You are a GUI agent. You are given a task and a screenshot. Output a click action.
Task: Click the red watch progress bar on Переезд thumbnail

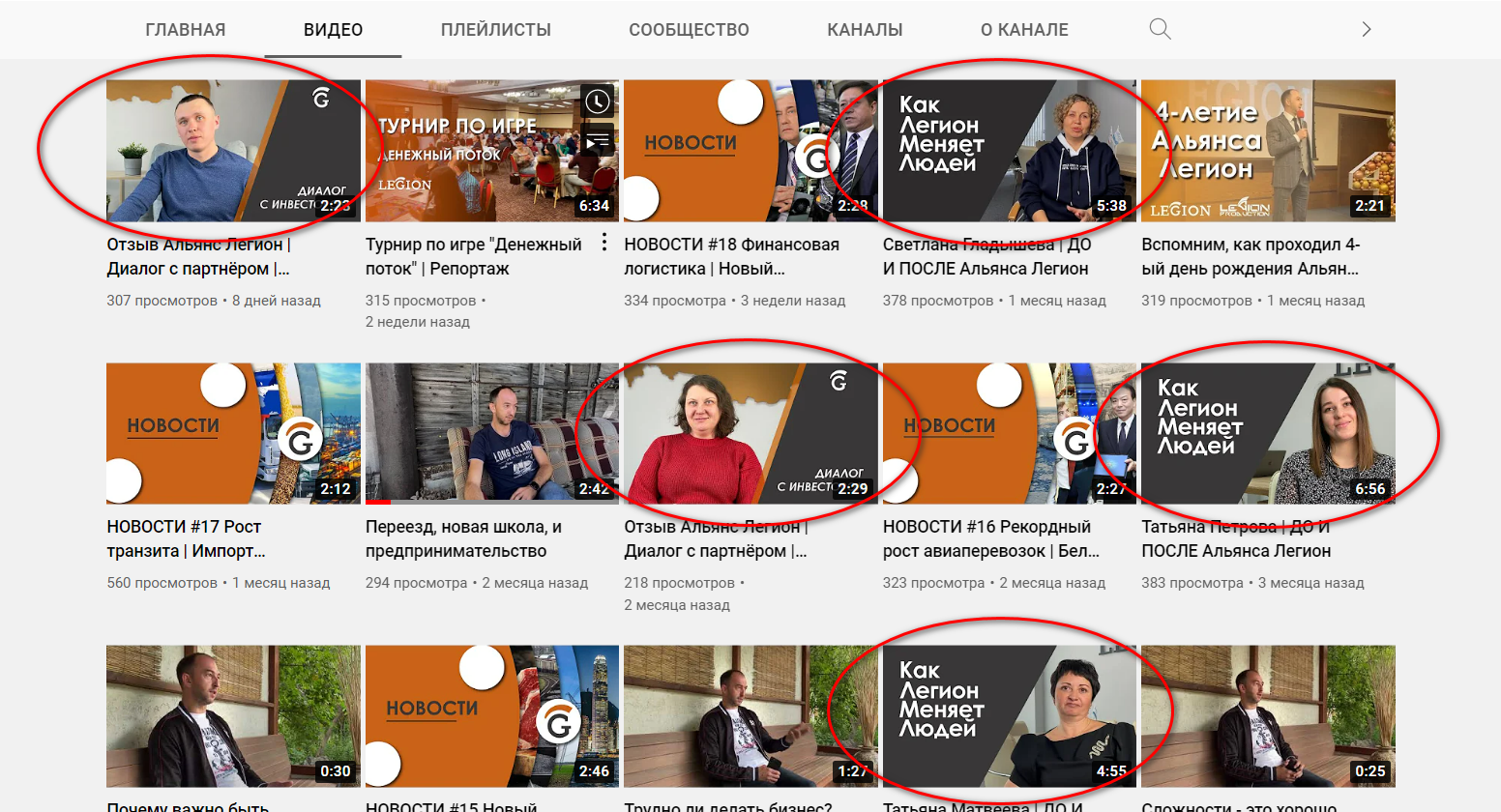pyautogui.click(x=378, y=502)
